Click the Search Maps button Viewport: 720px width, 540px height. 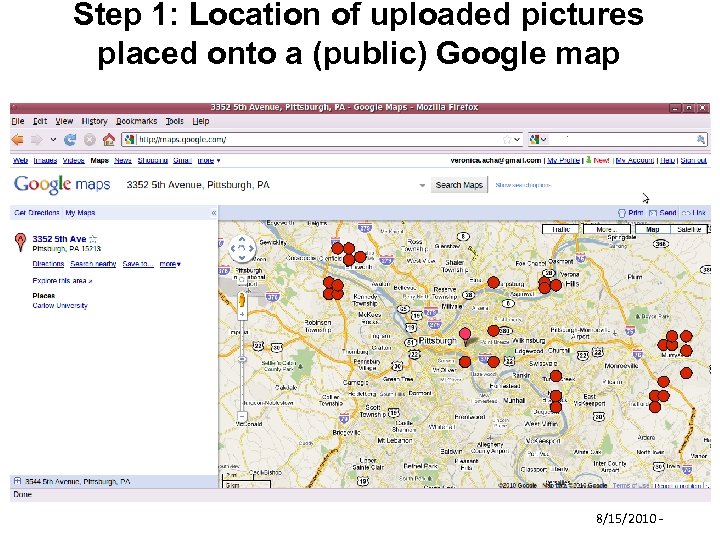click(459, 185)
